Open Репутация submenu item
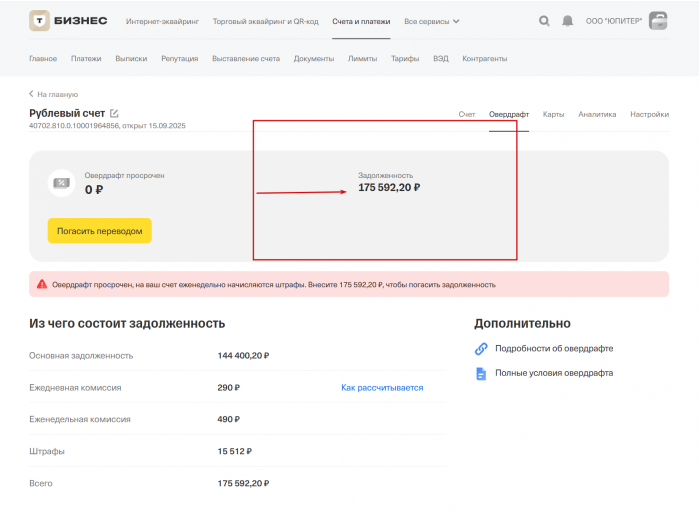Viewport: 699px width, 512px height. (x=180, y=58)
